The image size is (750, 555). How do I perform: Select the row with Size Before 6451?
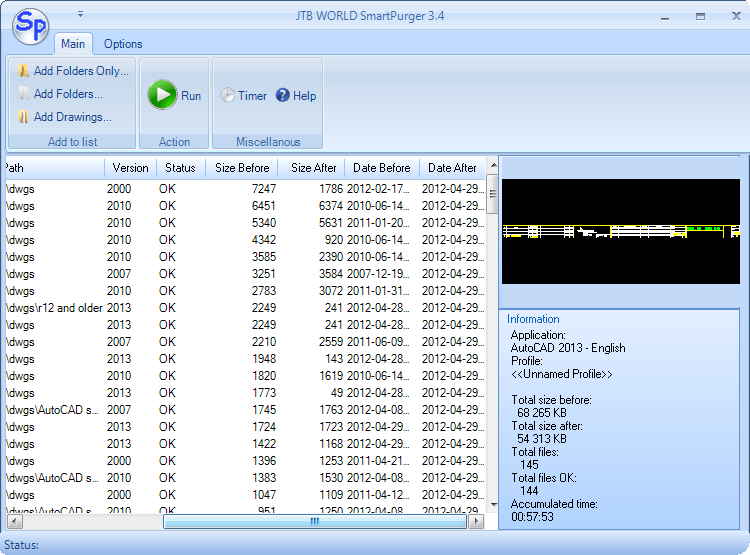coord(246,206)
